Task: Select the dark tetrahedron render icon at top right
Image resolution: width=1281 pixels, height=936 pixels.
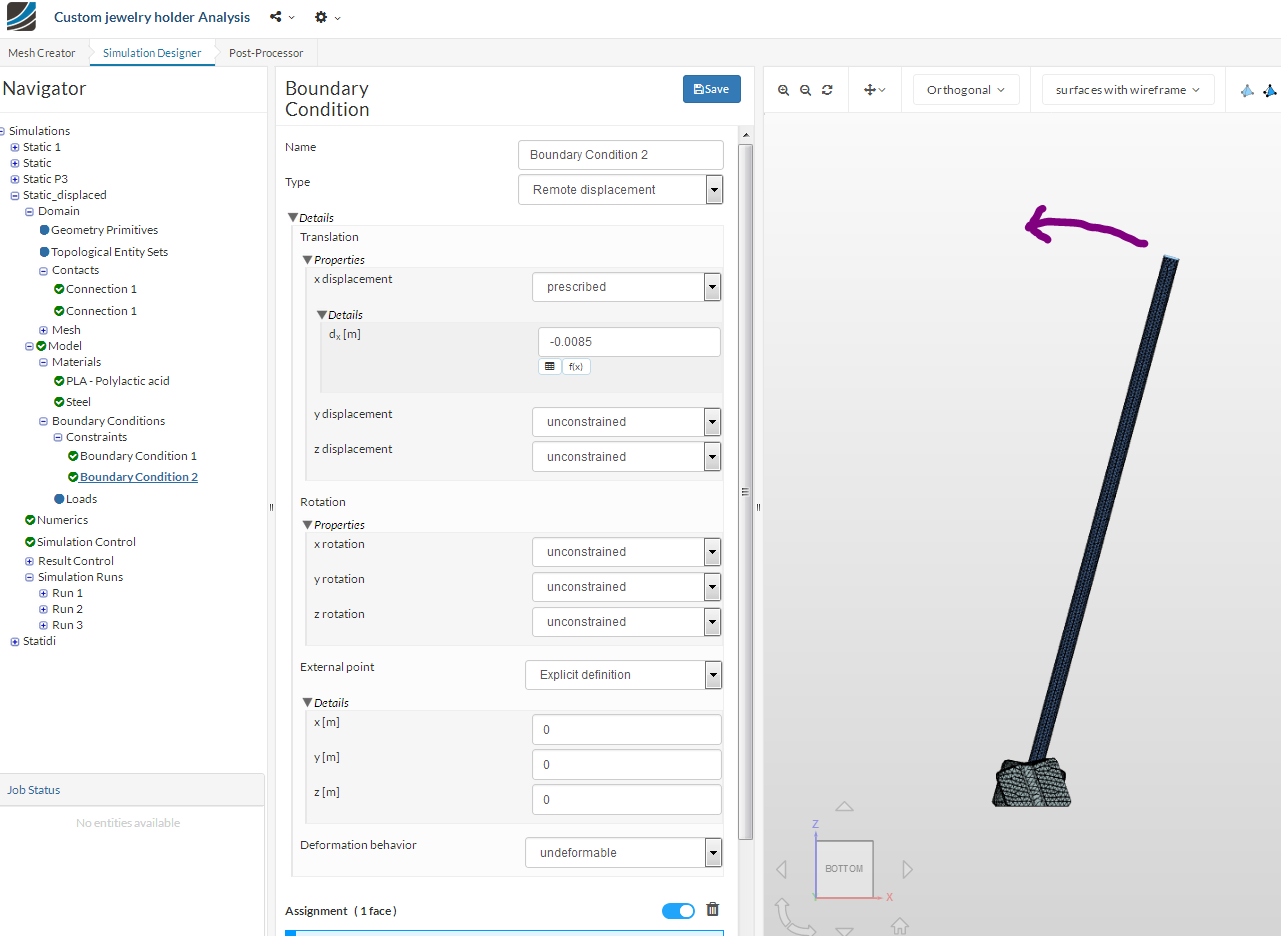Action: (1270, 90)
